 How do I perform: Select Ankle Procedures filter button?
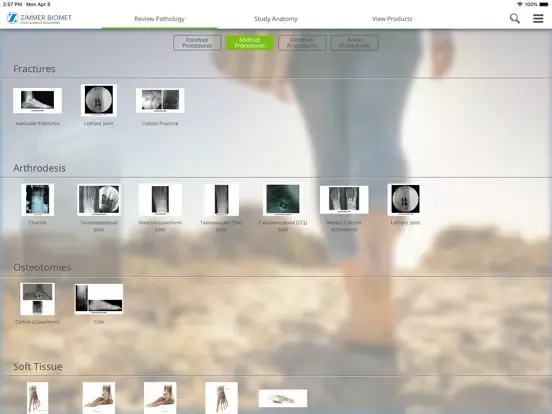point(355,43)
